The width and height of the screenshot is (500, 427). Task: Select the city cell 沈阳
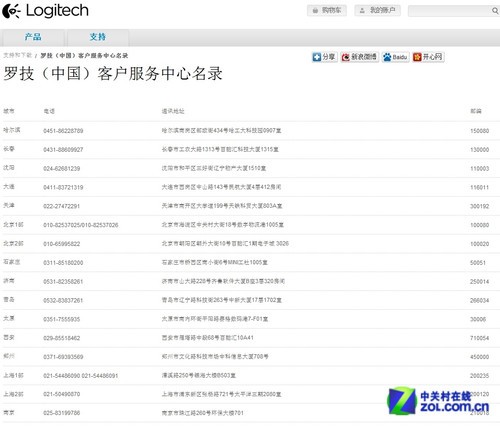point(9,168)
